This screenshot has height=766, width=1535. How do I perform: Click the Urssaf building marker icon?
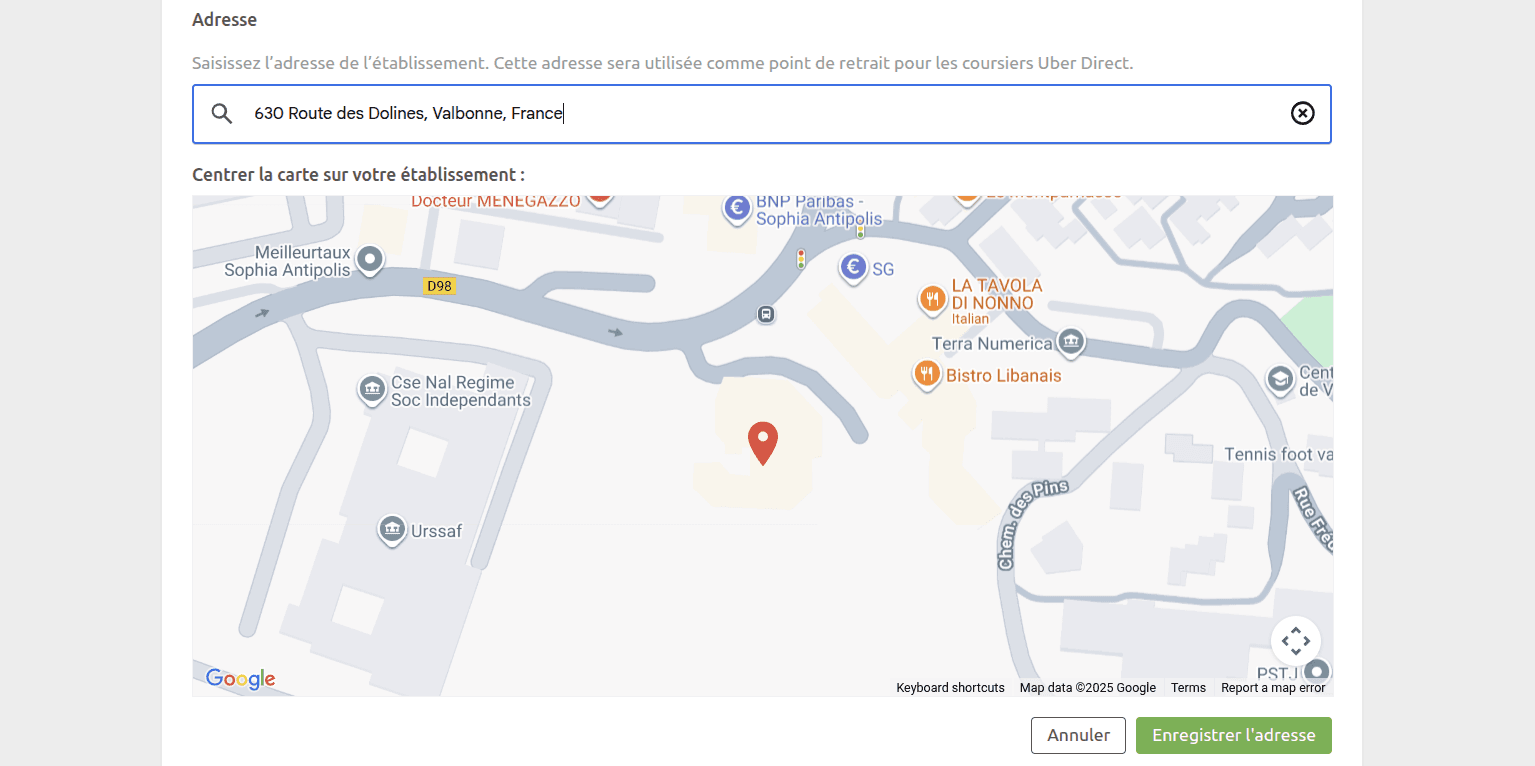(x=393, y=529)
